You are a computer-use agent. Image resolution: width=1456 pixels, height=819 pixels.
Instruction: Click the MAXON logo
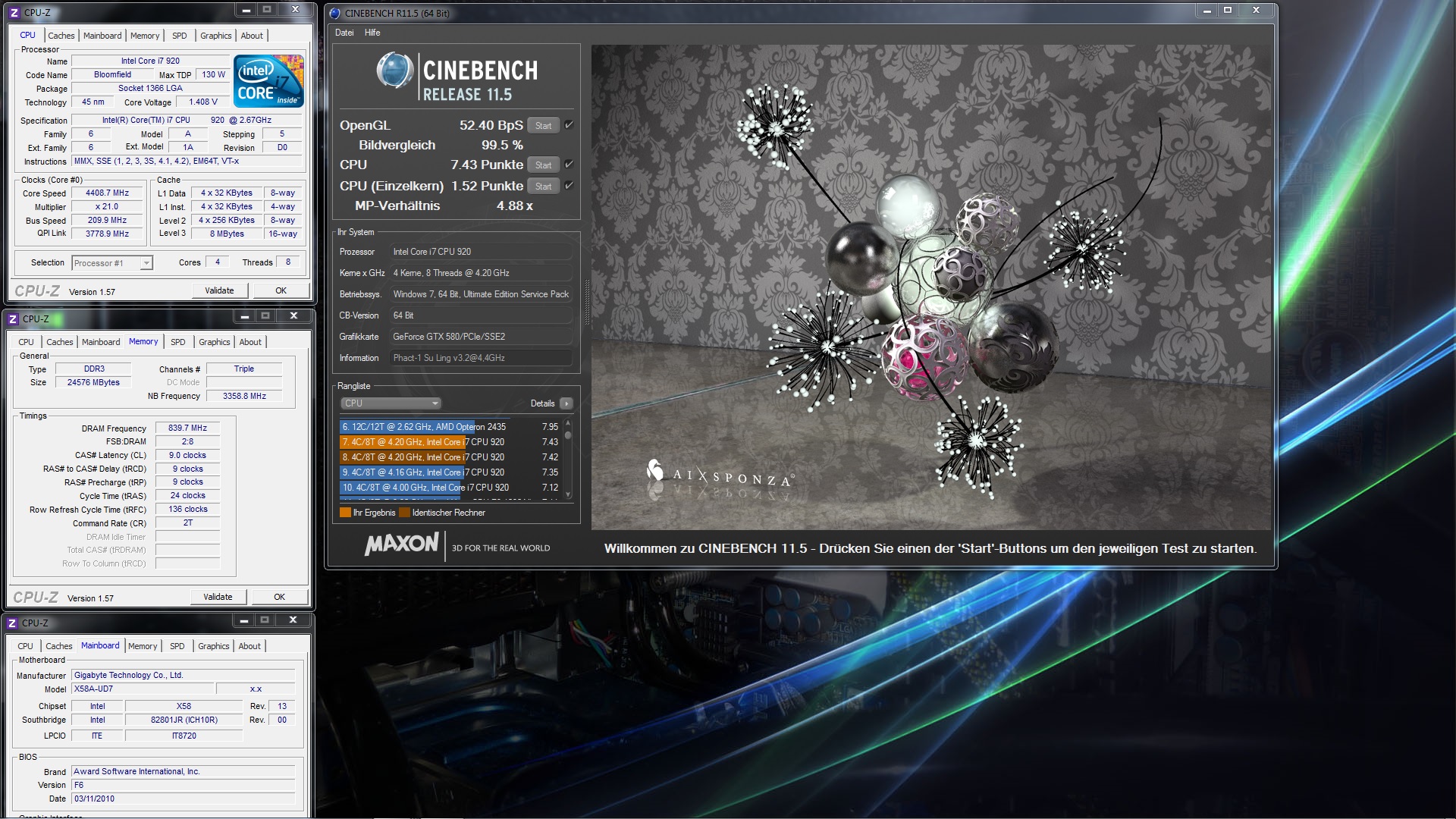click(402, 544)
